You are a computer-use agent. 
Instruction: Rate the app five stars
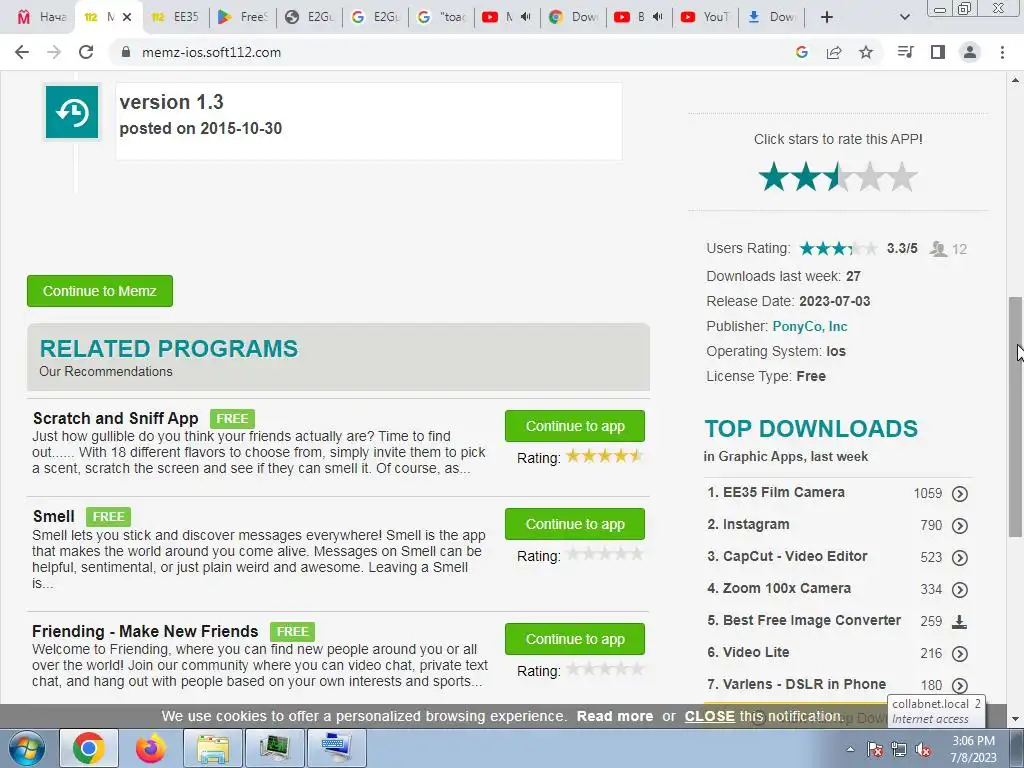(902, 178)
